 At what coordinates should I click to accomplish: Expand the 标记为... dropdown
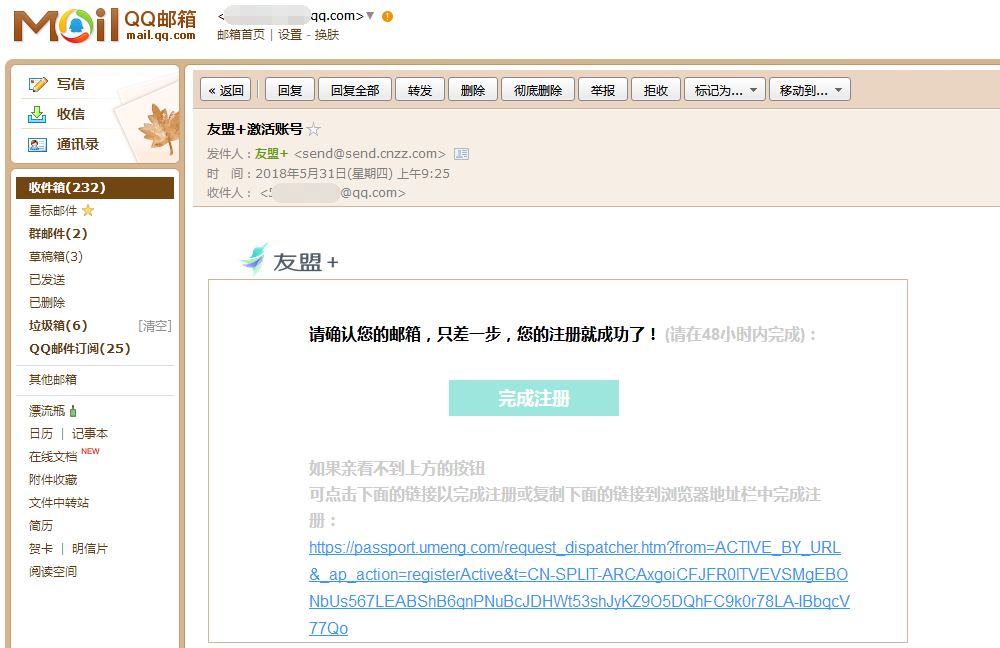[725, 90]
